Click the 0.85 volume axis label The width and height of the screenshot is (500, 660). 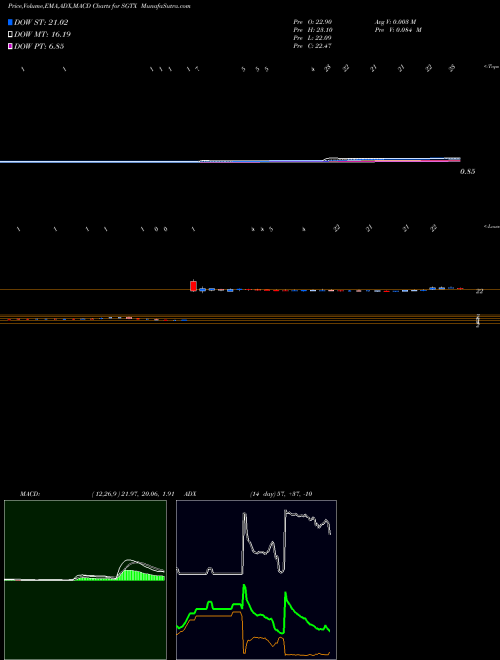[468, 172]
